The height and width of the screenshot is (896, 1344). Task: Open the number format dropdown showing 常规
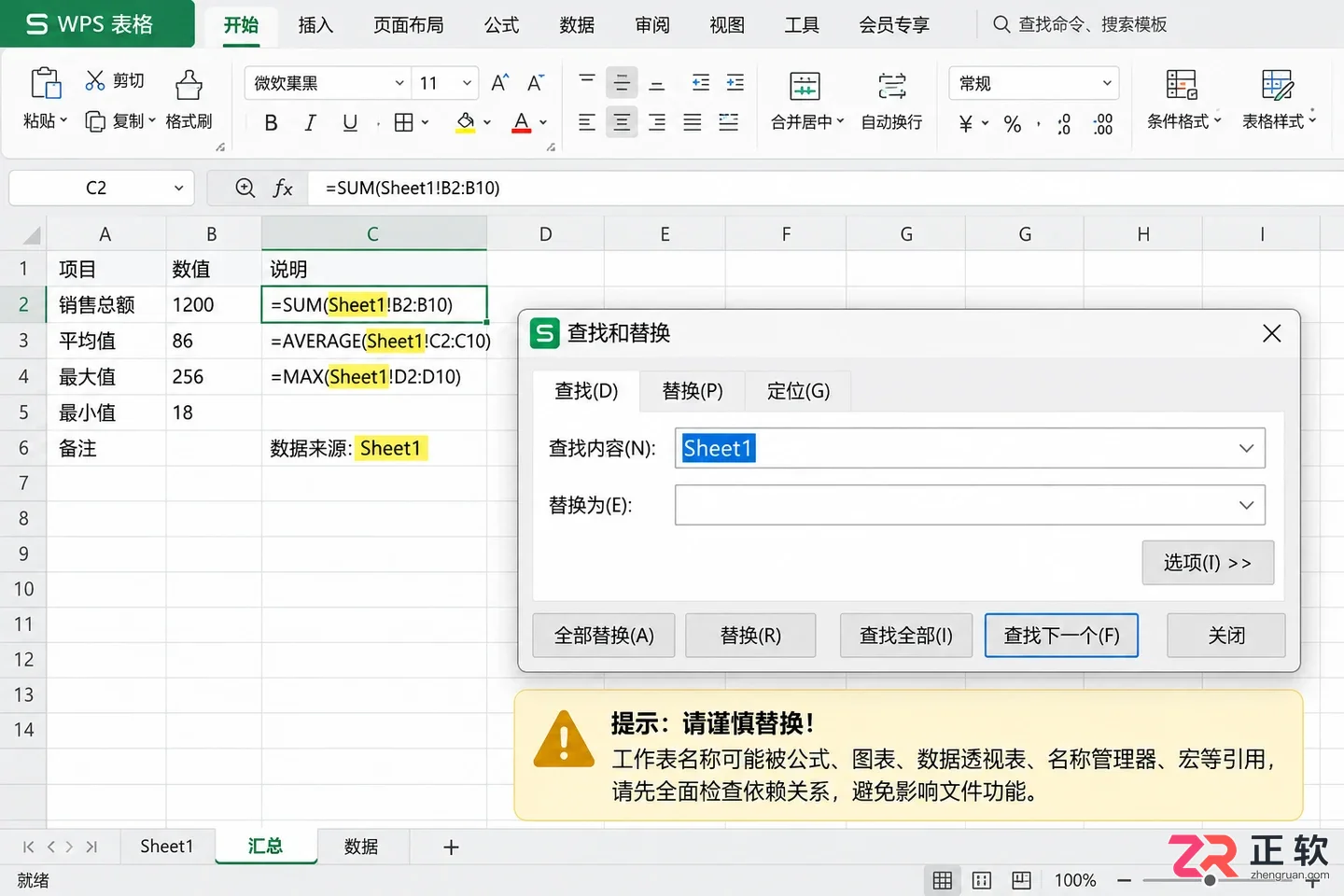pyautogui.click(x=1107, y=83)
